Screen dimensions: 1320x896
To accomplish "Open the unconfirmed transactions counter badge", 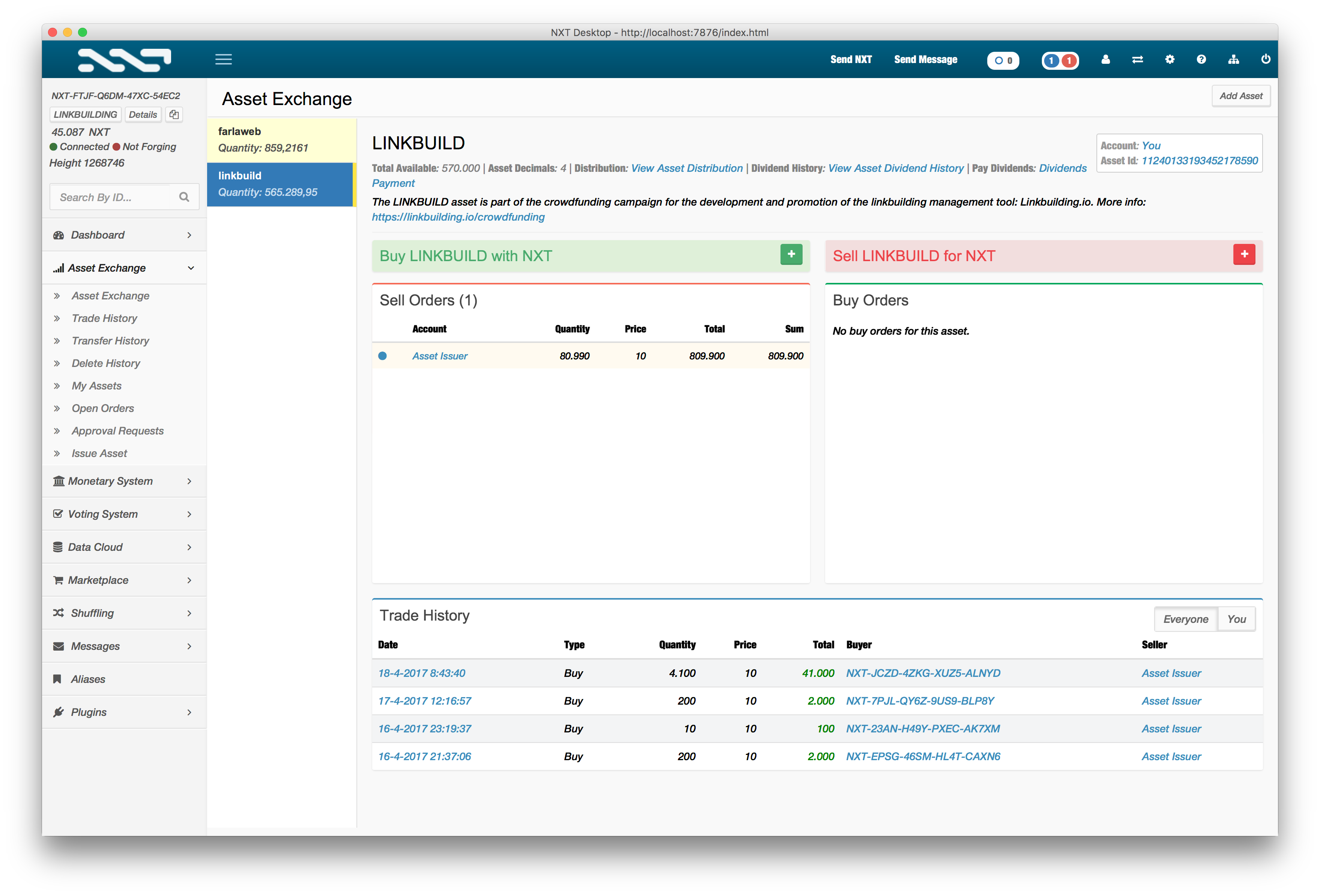I will 1003,60.
